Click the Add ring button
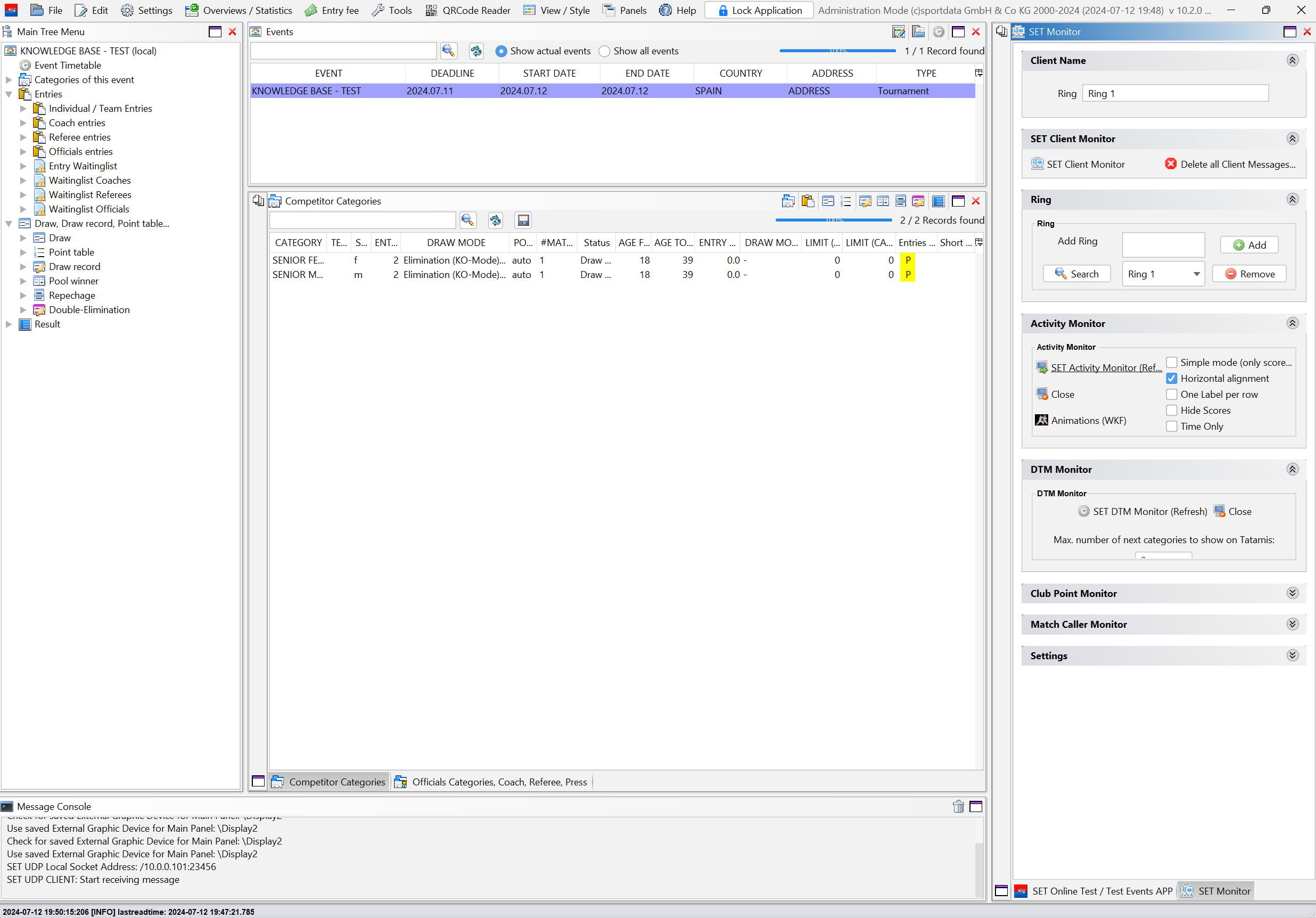Image resolution: width=1316 pixels, height=918 pixels. [1249, 245]
